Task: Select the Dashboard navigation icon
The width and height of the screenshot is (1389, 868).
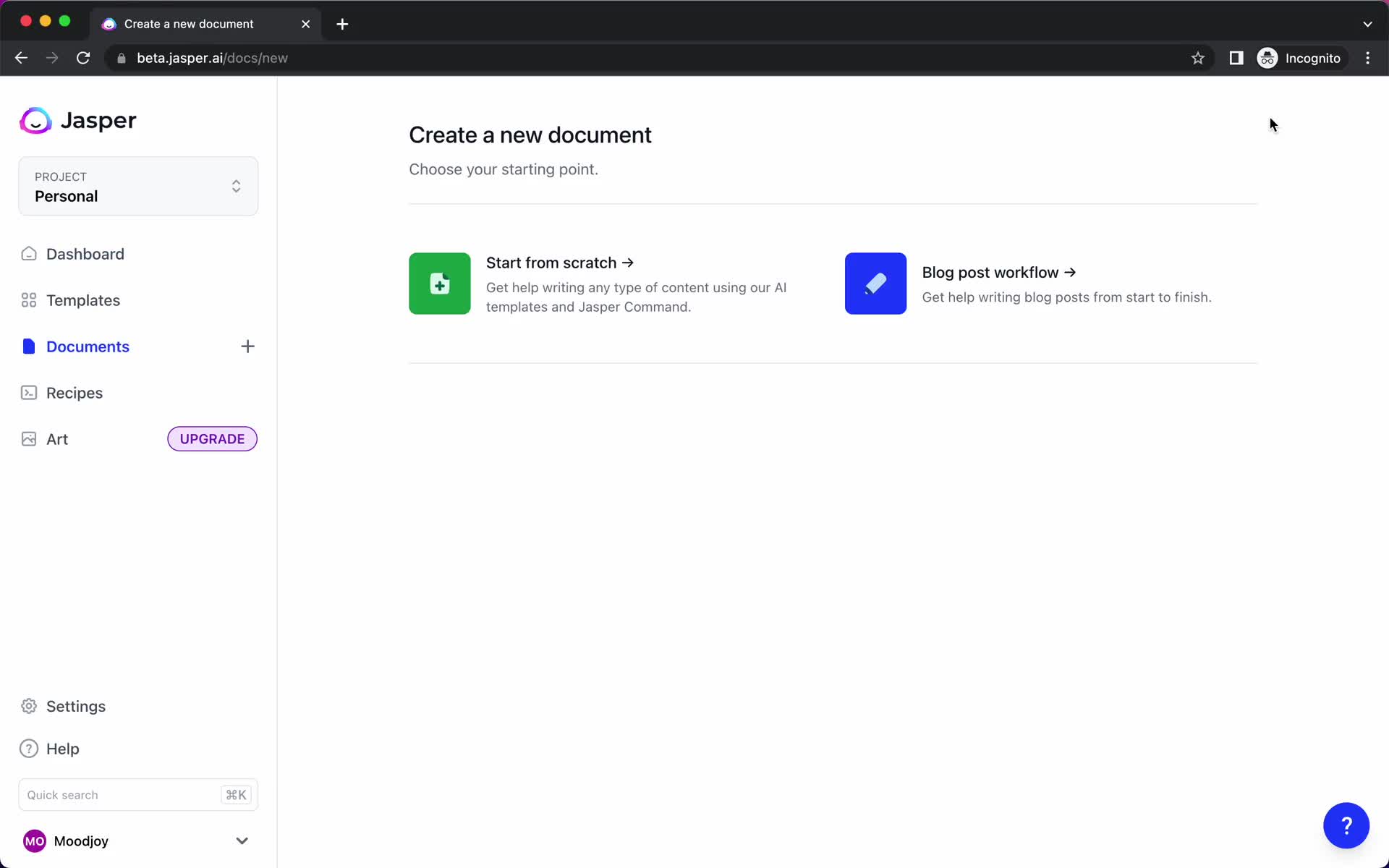Action: tap(28, 253)
